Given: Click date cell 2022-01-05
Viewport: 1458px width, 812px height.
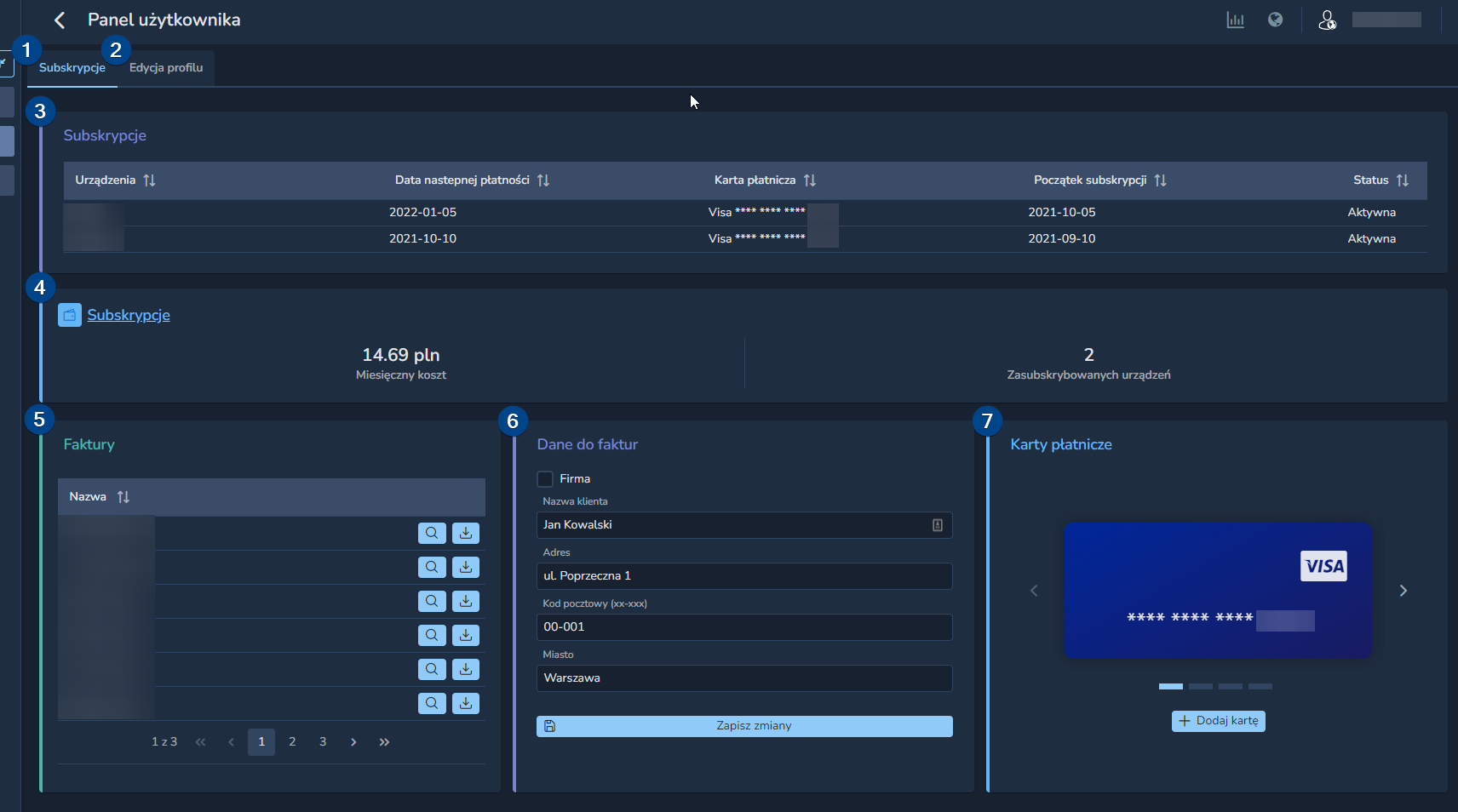Looking at the screenshot, I should pyautogui.click(x=423, y=212).
